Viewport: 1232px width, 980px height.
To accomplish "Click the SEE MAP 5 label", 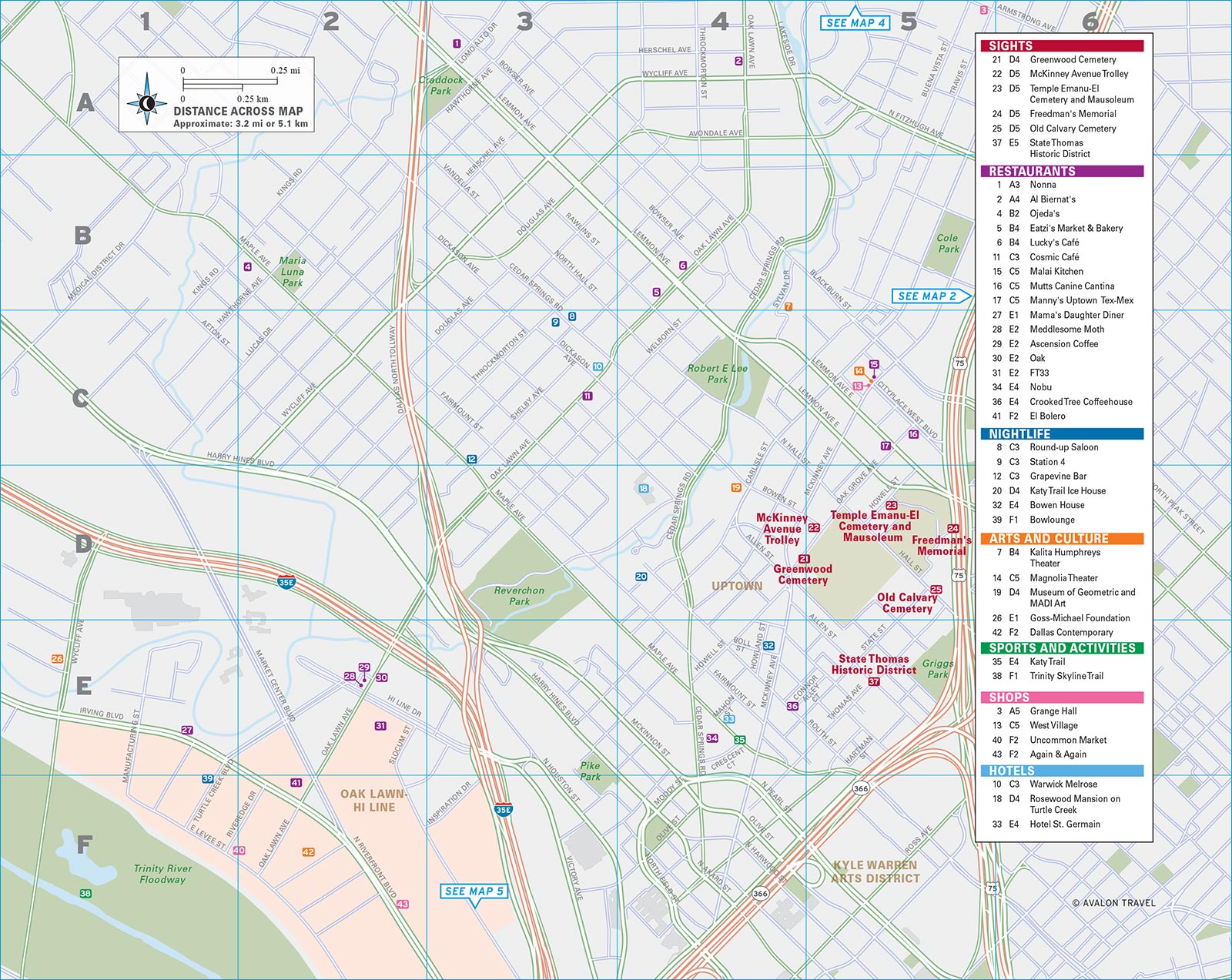I will (475, 891).
